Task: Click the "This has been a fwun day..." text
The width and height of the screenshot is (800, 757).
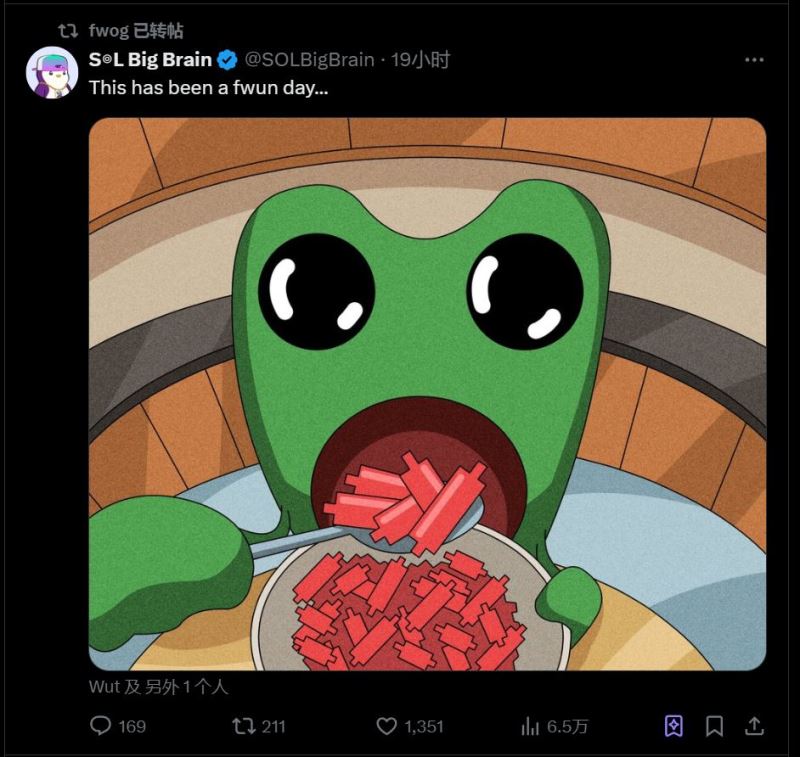Action: pos(208,88)
